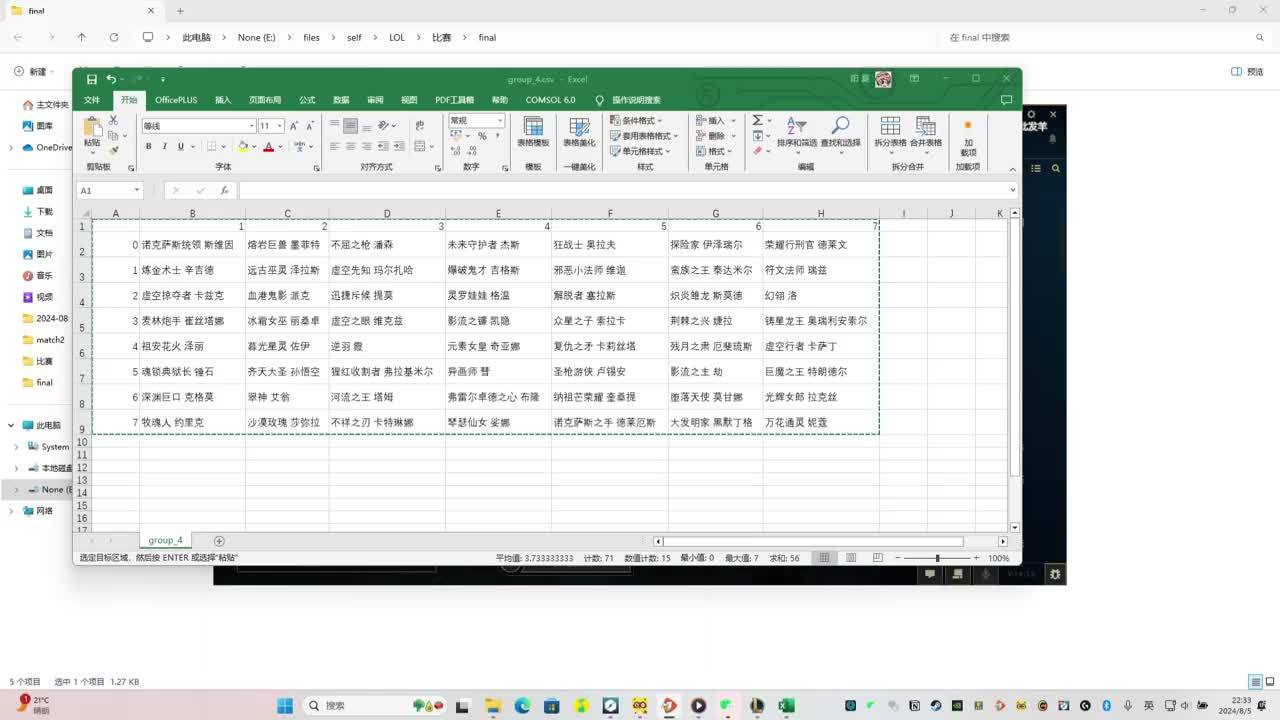
Task: Click the Italic formatting button
Action: point(165,147)
